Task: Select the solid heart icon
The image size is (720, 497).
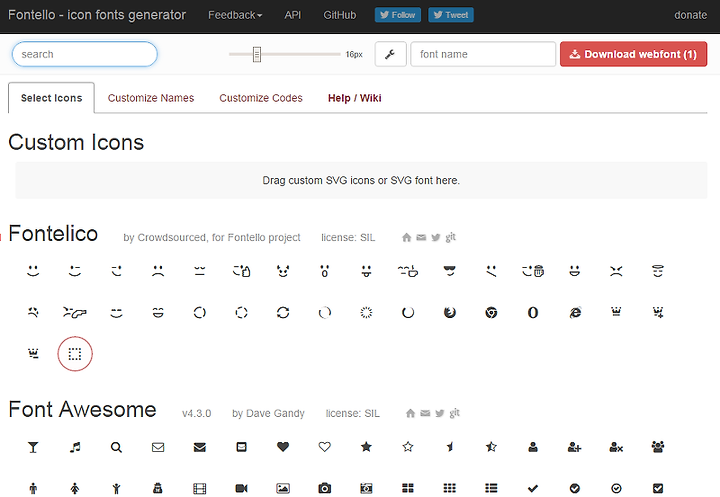Action: (283, 446)
